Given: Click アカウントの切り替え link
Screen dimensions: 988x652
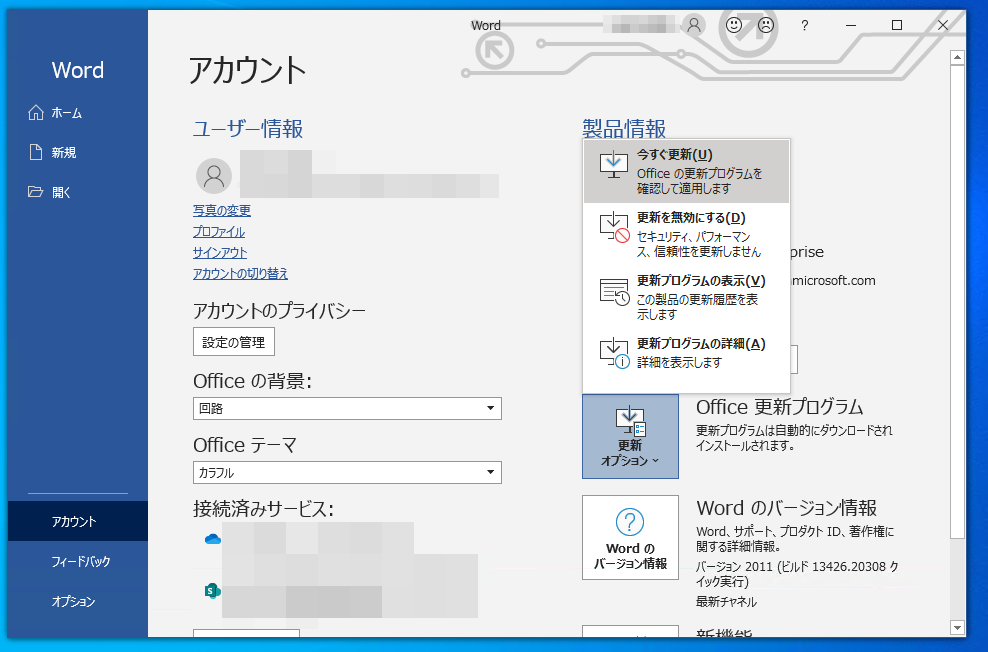Looking at the screenshot, I should point(240,273).
